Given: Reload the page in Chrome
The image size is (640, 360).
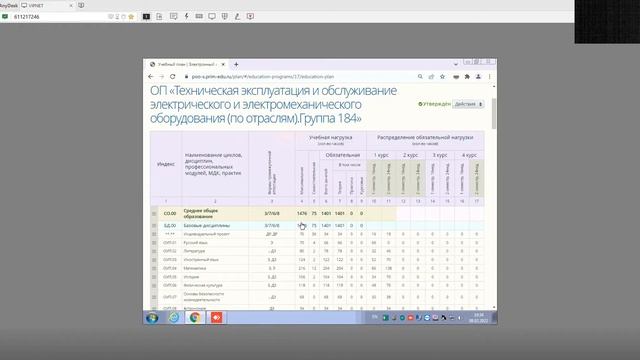Looking at the screenshot, I should pyautogui.click(x=173, y=76).
